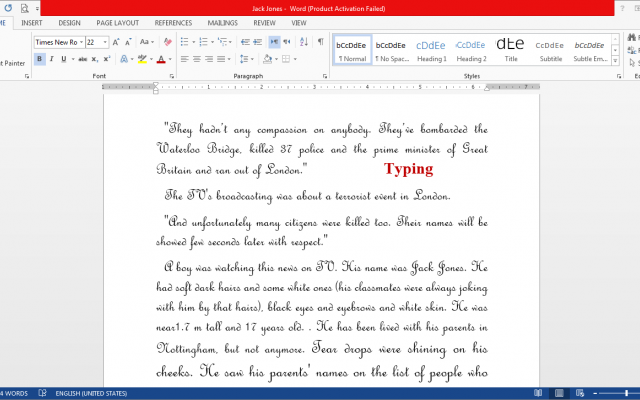Click the Replace icon in Editing

click(x=633, y=50)
